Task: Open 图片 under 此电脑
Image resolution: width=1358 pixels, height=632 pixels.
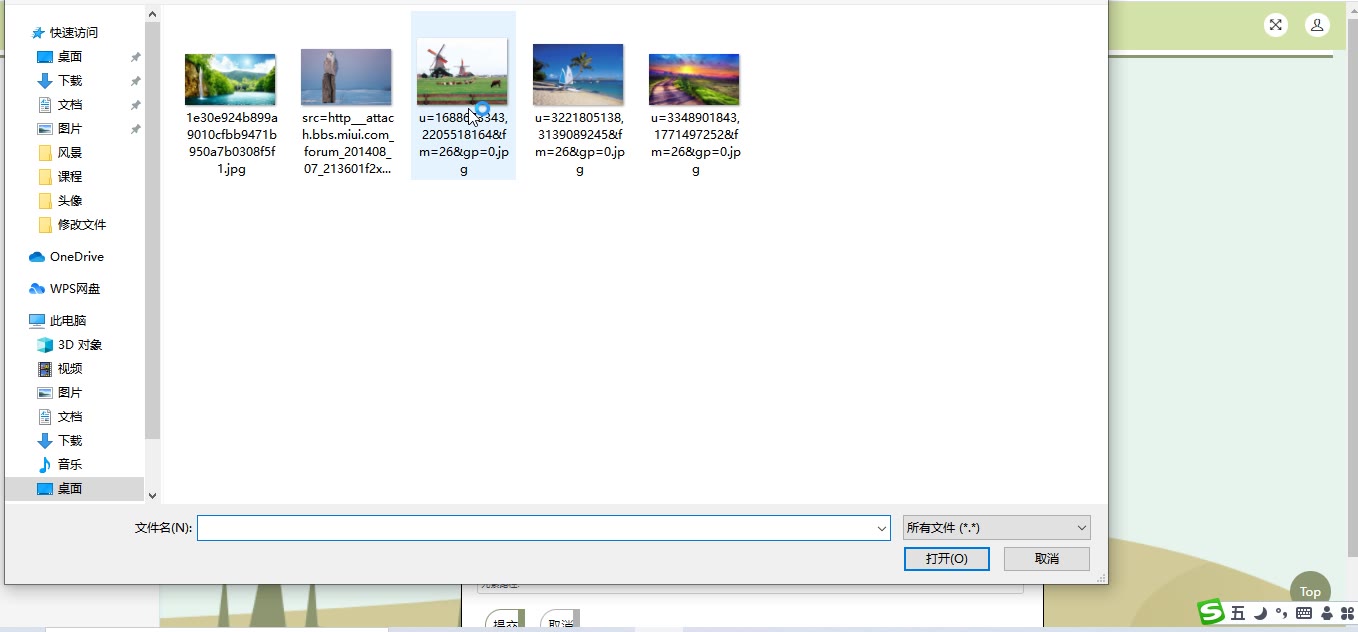Action: (60, 393)
